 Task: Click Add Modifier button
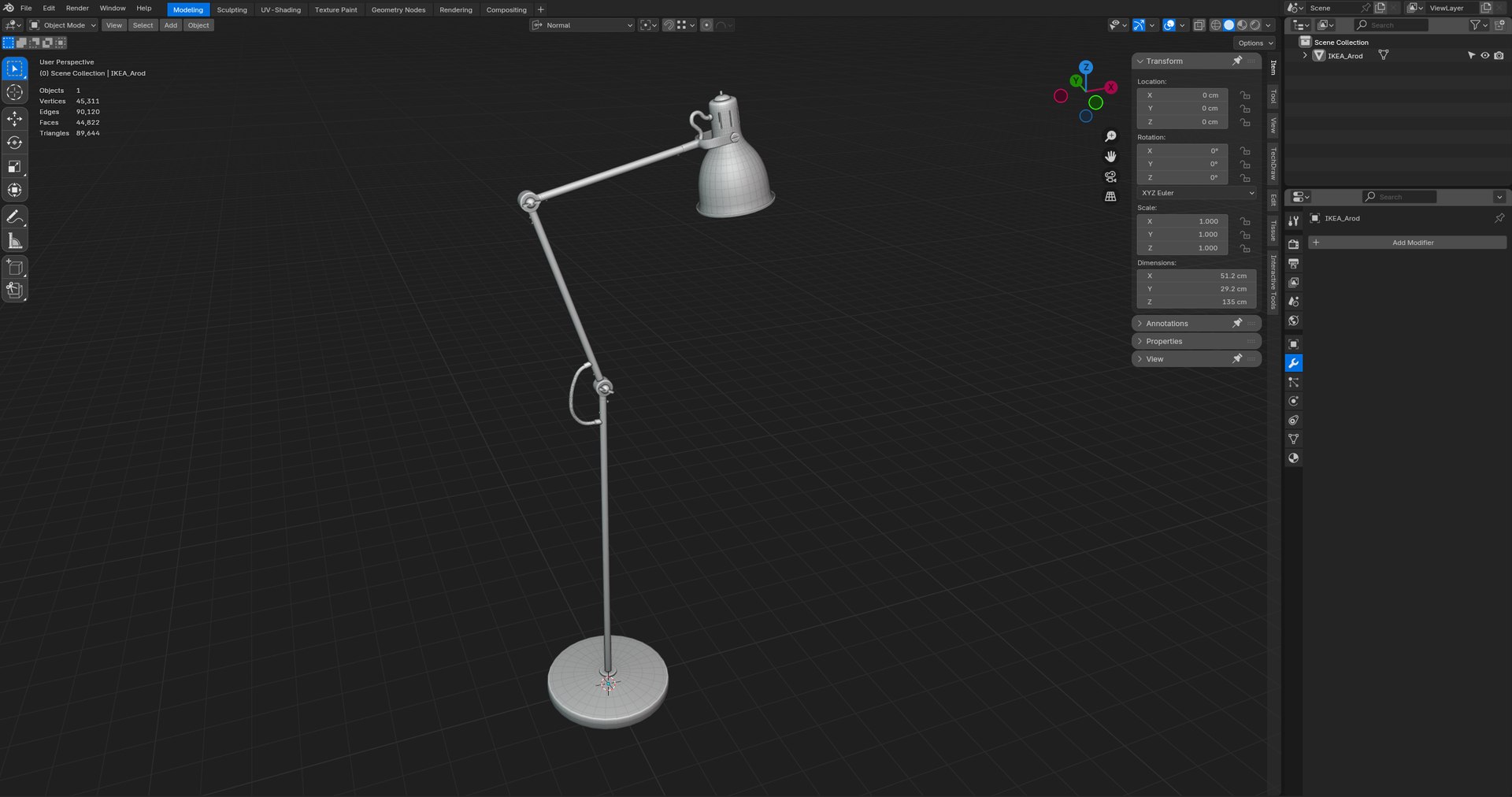click(x=1408, y=243)
